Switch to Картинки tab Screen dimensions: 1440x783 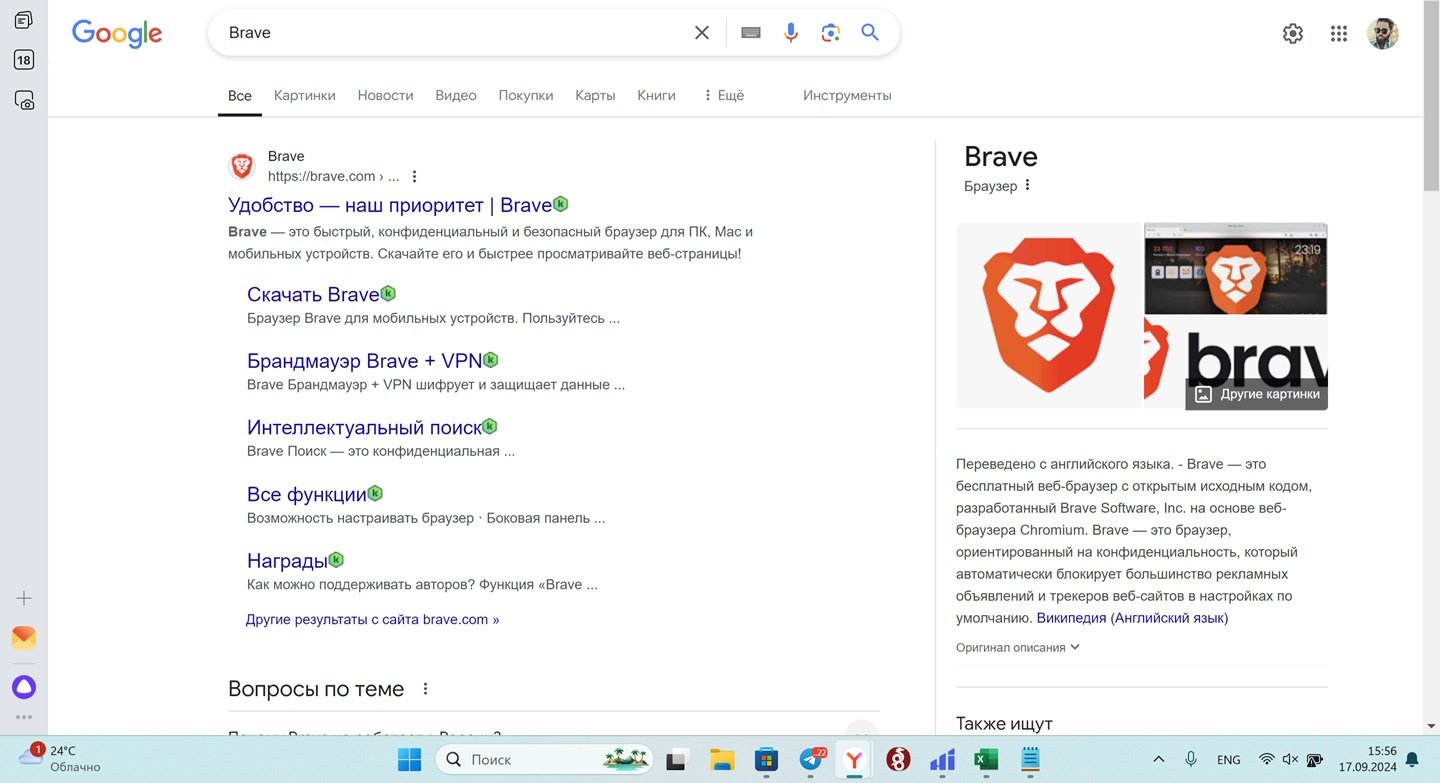[305, 96]
